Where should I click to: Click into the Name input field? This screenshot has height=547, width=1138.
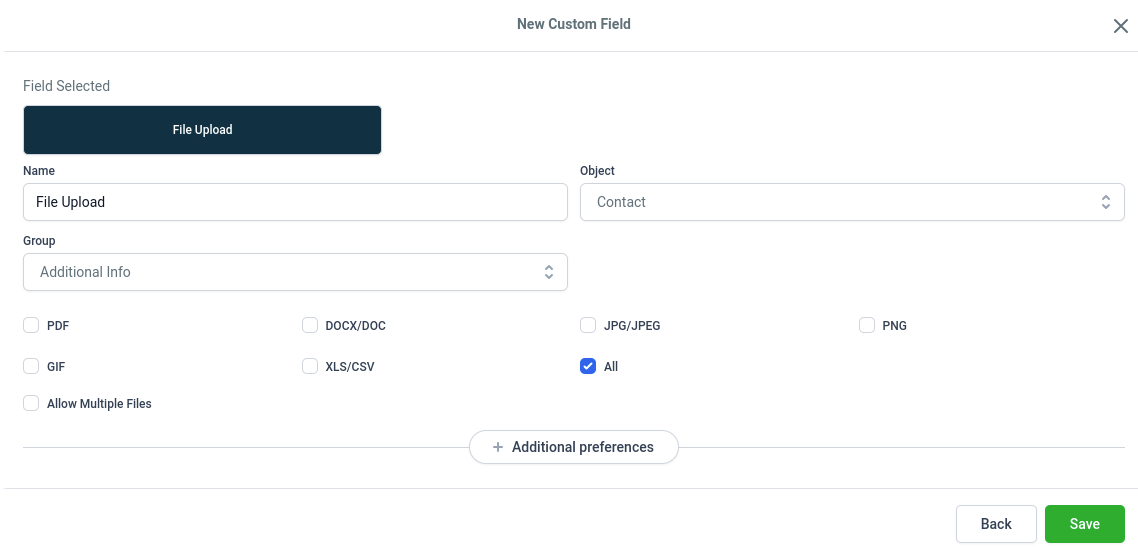click(x=295, y=202)
